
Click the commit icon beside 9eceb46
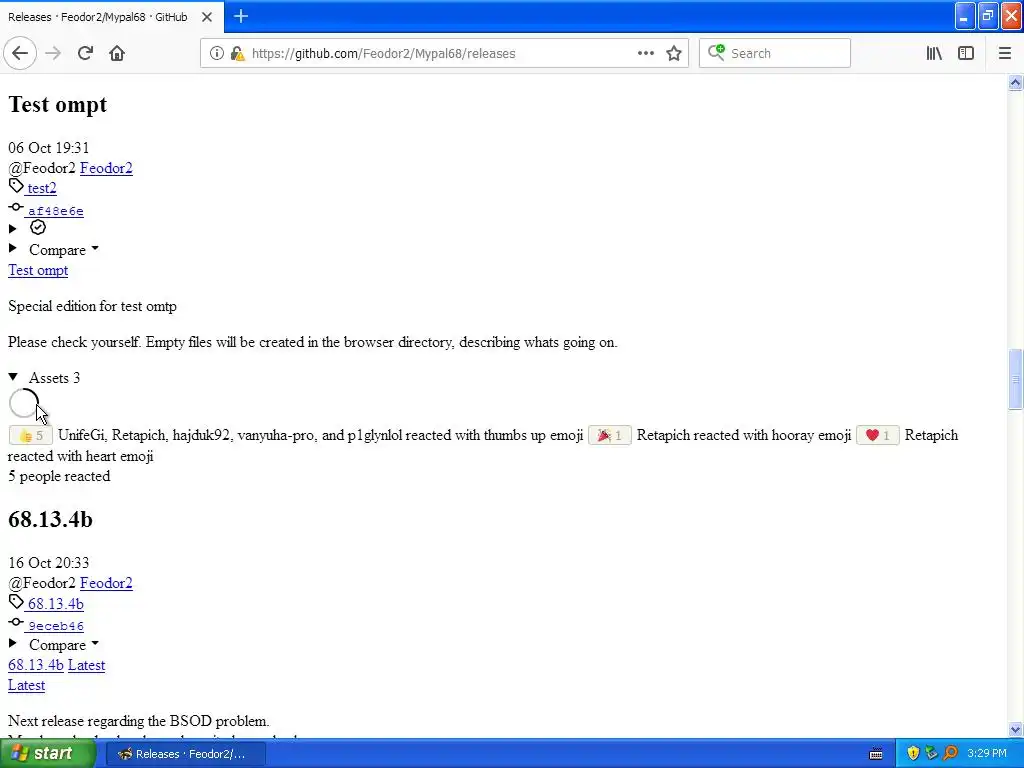[16, 622]
